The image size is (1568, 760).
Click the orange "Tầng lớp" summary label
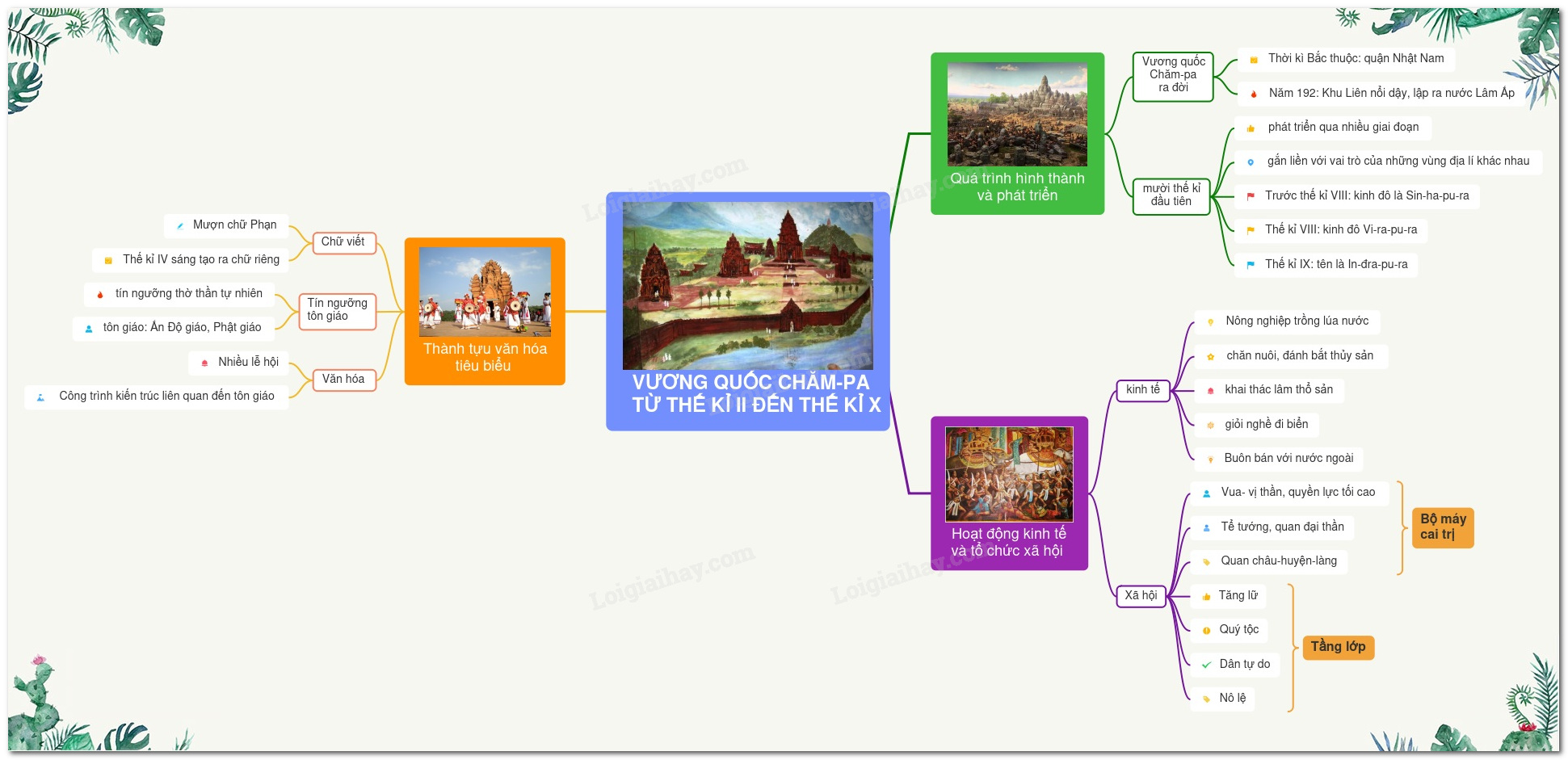[1338, 647]
